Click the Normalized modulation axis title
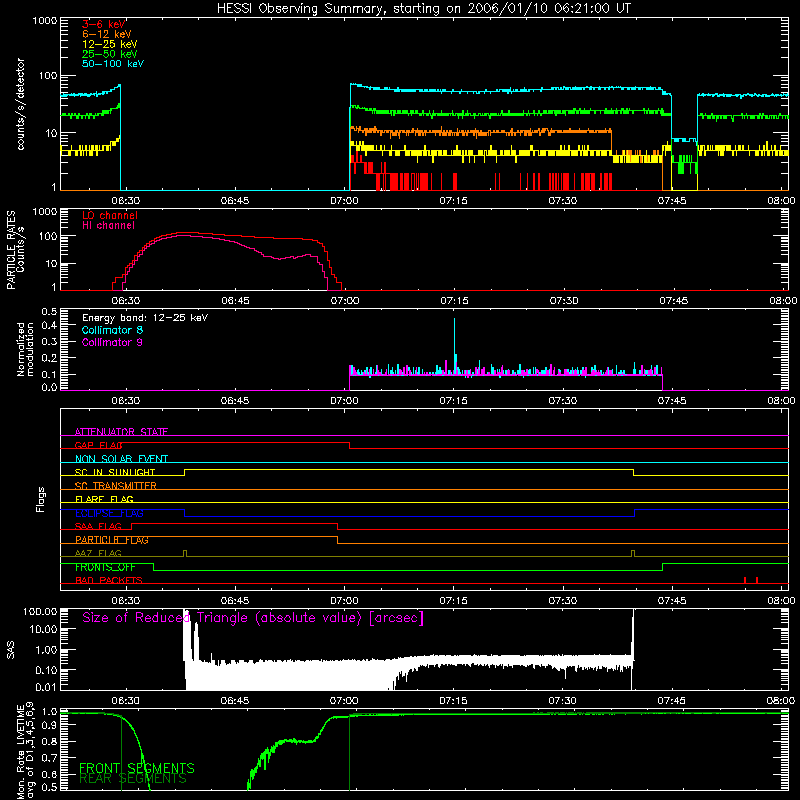 click(x=25, y=349)
